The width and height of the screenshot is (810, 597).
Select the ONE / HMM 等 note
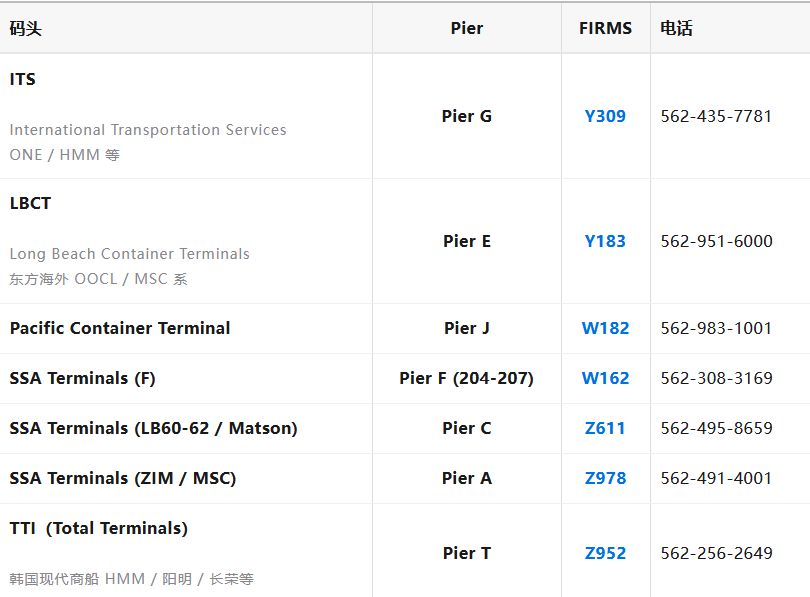[x=65, y=155]
